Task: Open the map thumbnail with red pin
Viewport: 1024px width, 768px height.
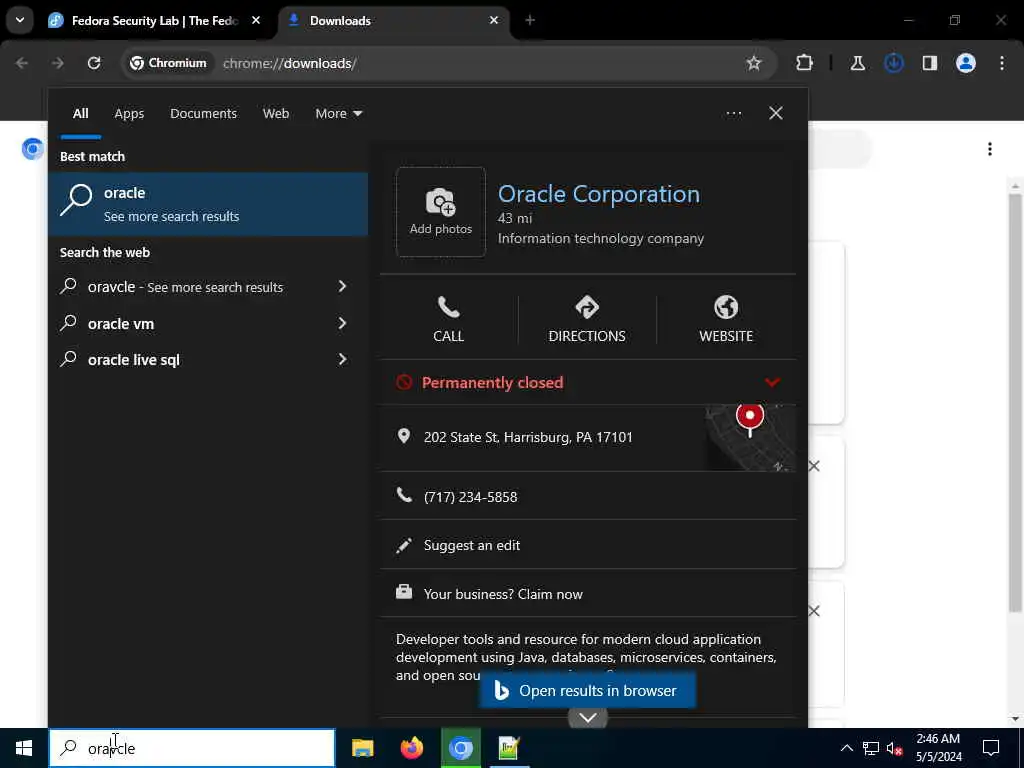Action: click(x=750, y=437)
